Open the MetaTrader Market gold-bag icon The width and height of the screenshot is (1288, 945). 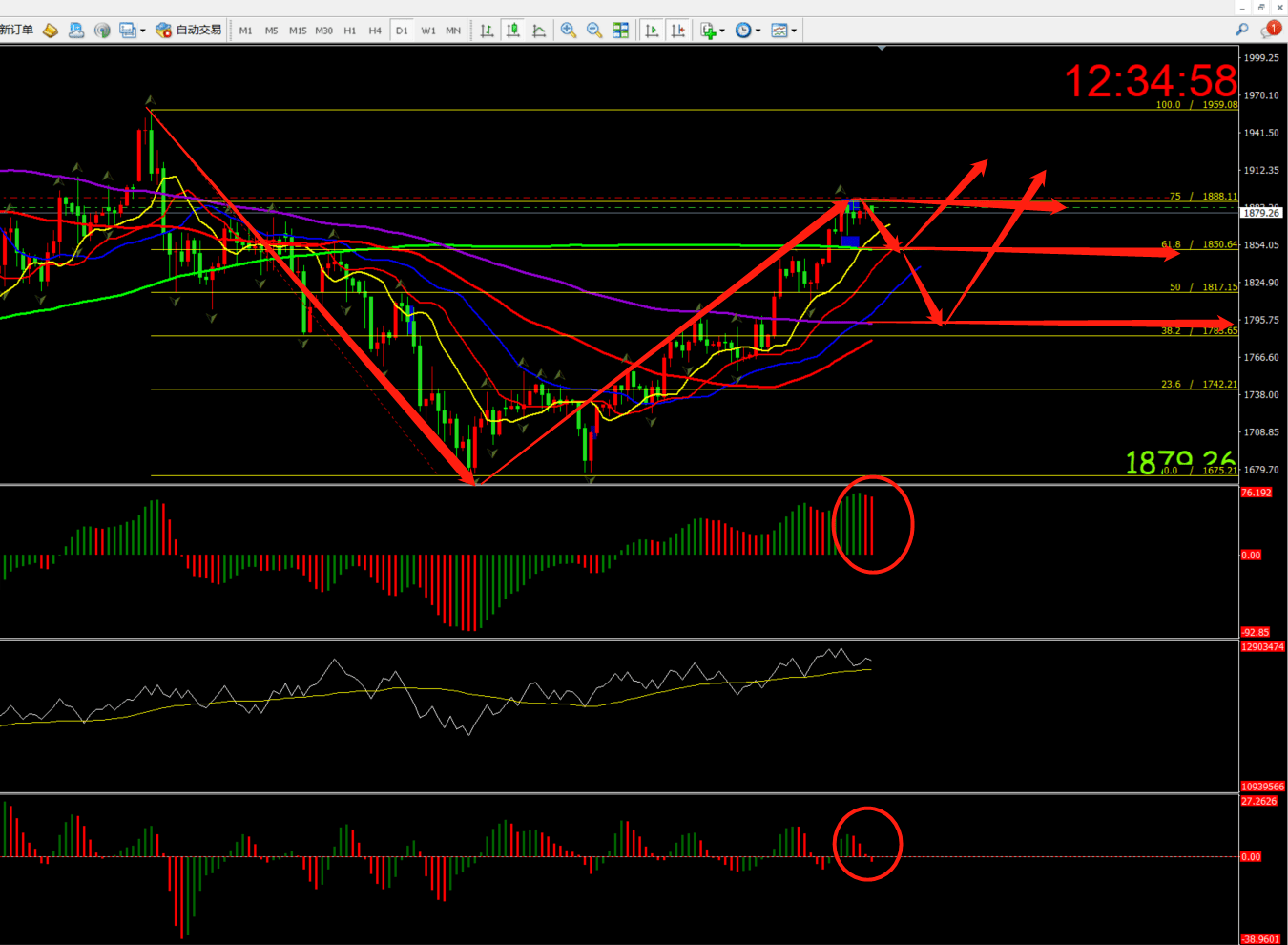pos(51,31)
